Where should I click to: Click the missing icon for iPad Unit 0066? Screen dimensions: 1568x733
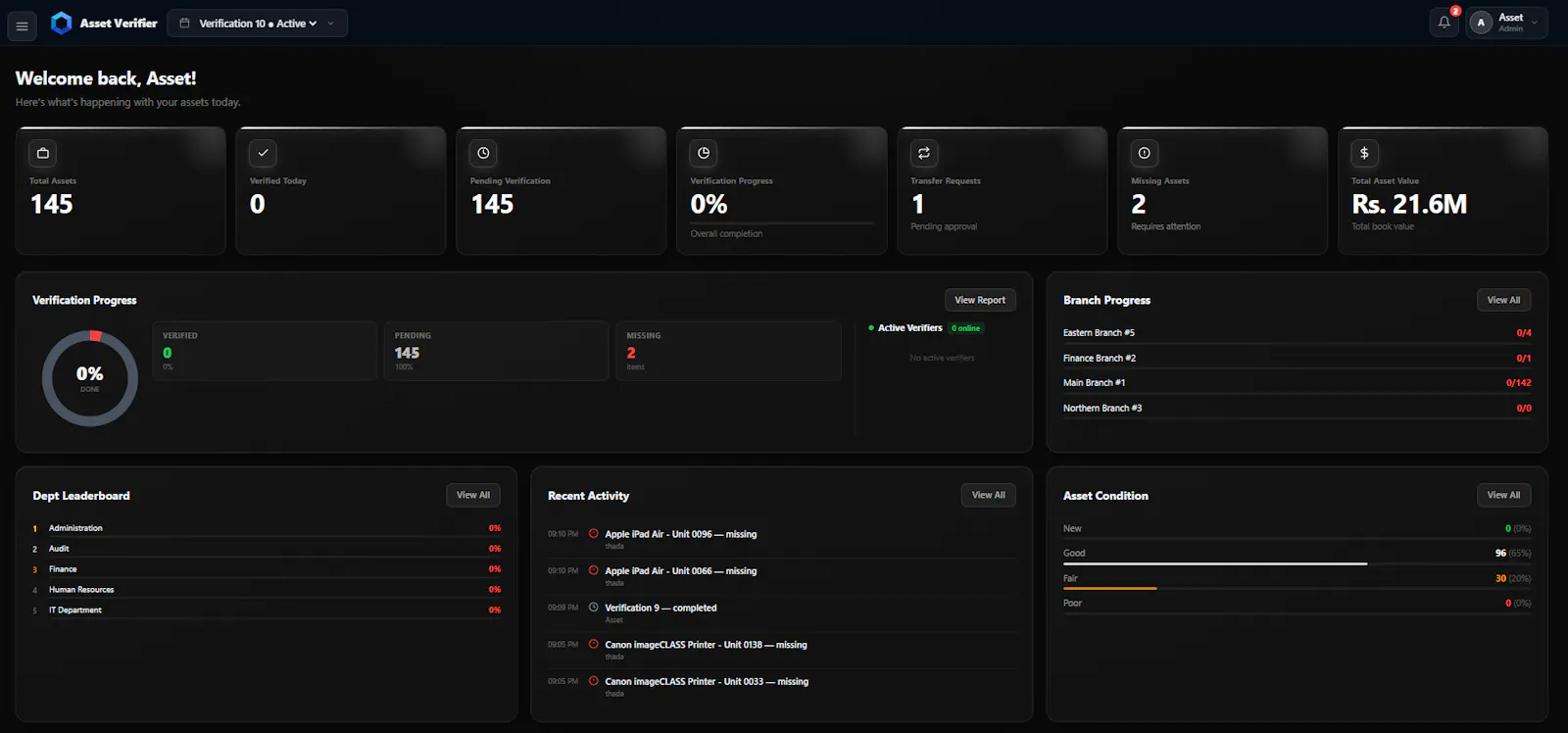click(x=594, y=570)
